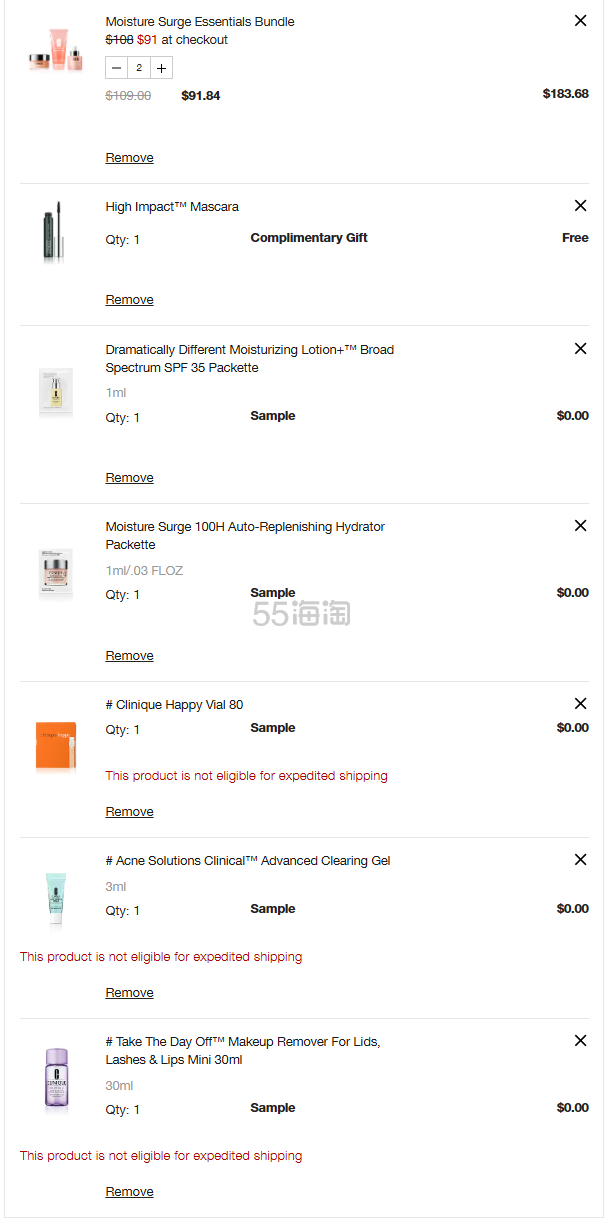
Task: Click Remove under Take The Day Off remover
Action: pyautogui.click(x=130, y=1192)
